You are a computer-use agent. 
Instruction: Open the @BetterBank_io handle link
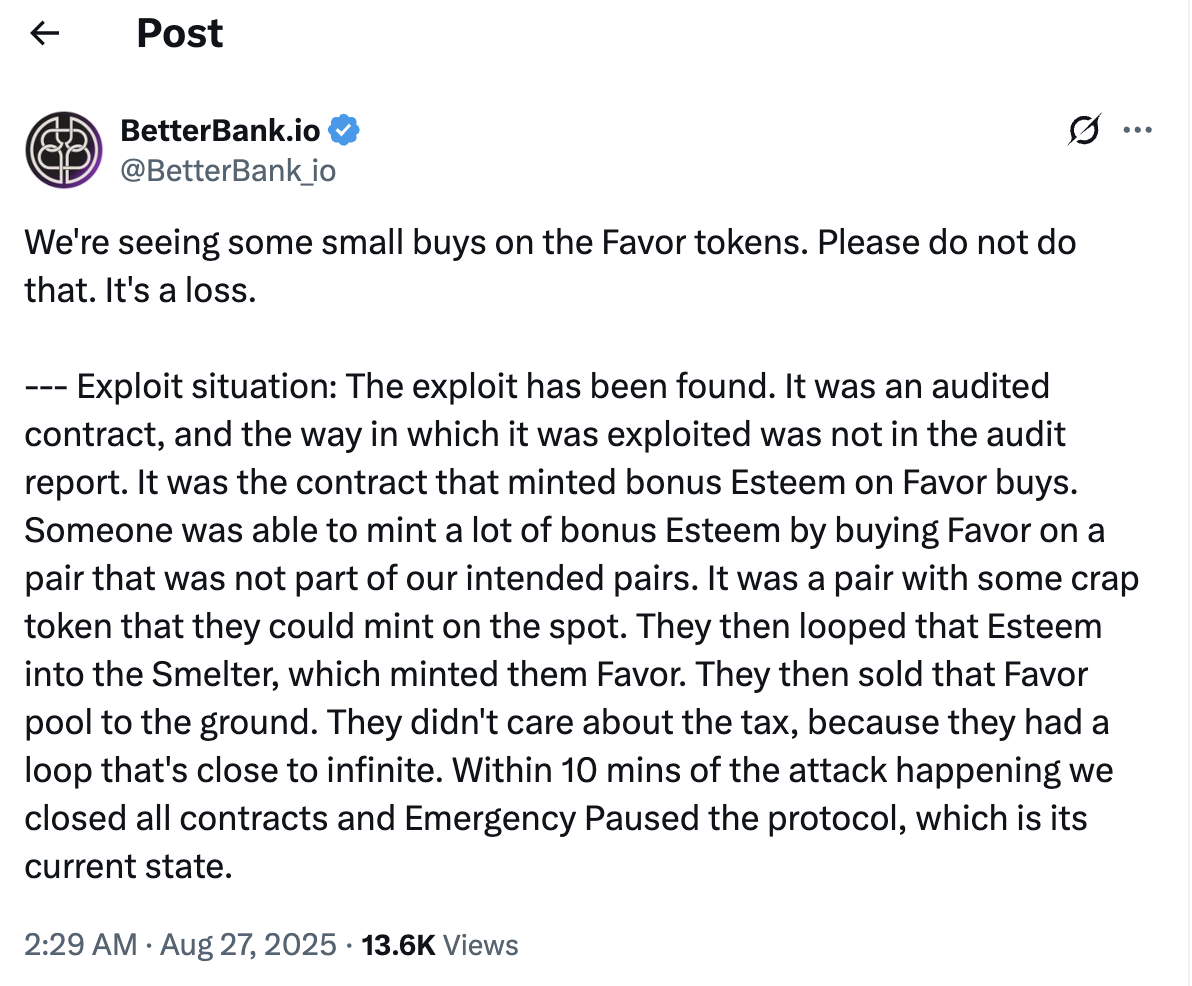click(228, 171)
